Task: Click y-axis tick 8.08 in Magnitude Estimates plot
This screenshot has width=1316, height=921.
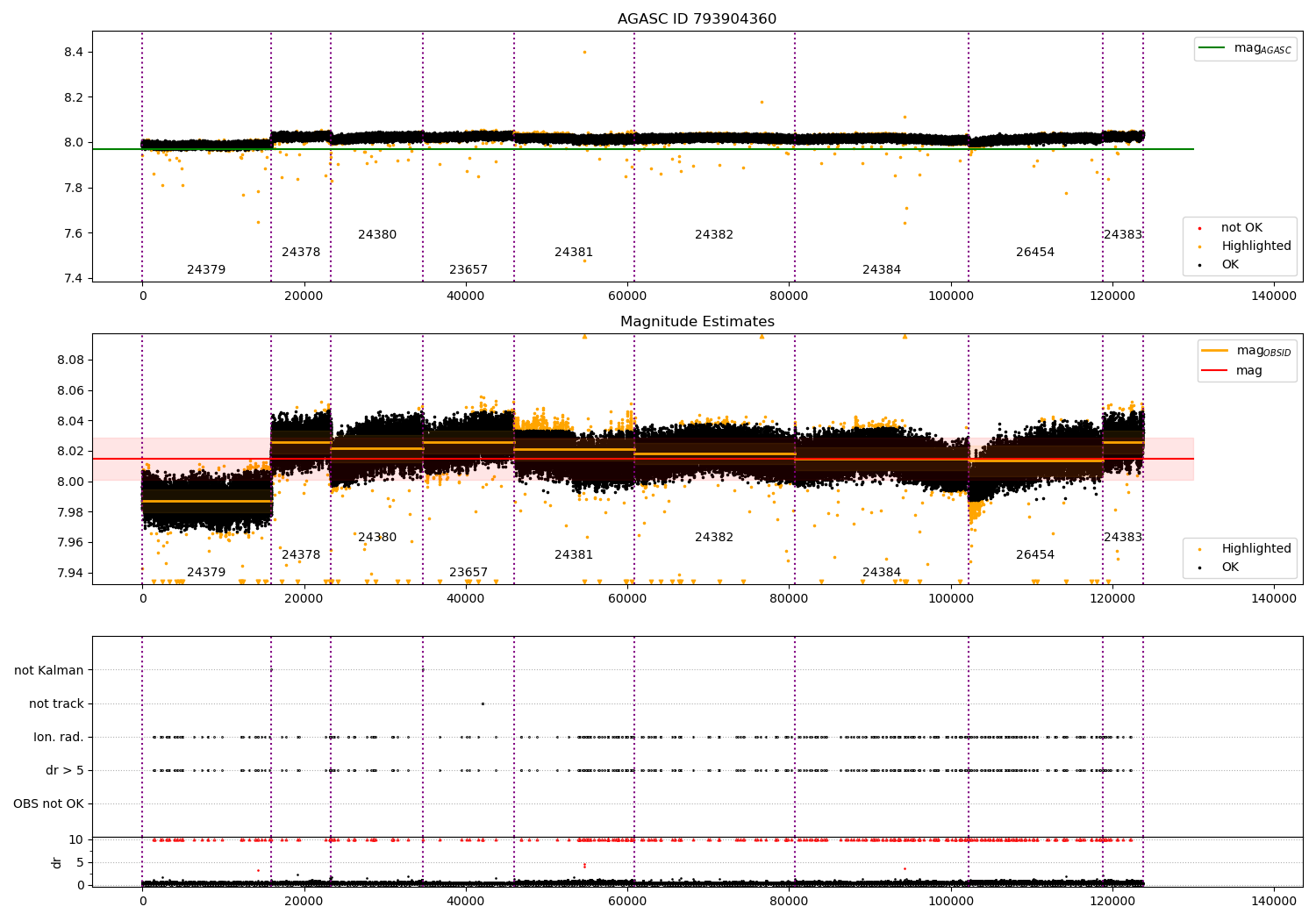Action: click(70, 360)
